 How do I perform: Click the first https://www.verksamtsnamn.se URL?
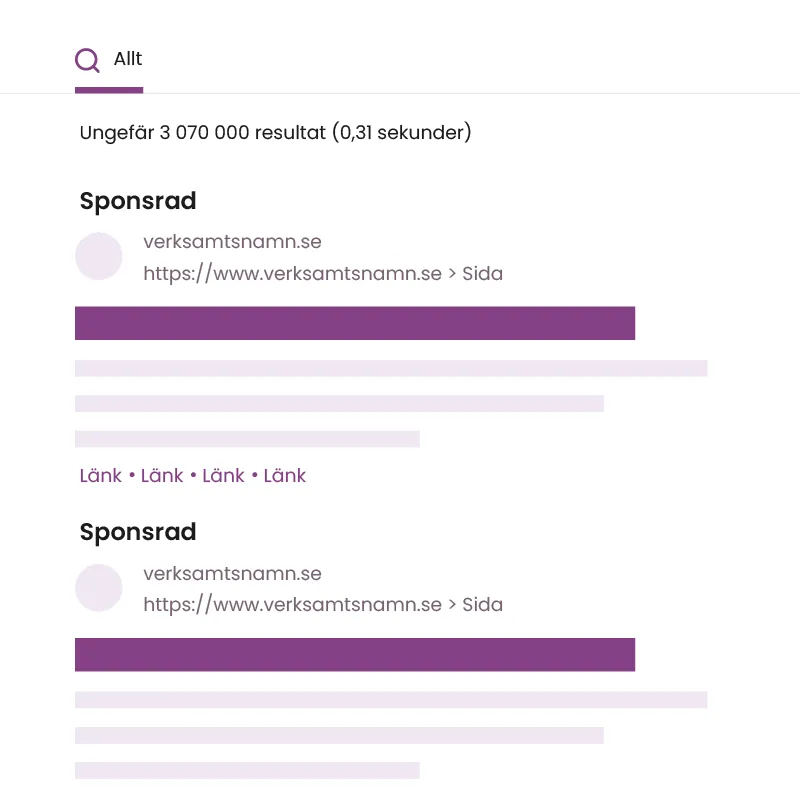click(x=292, y=273)
